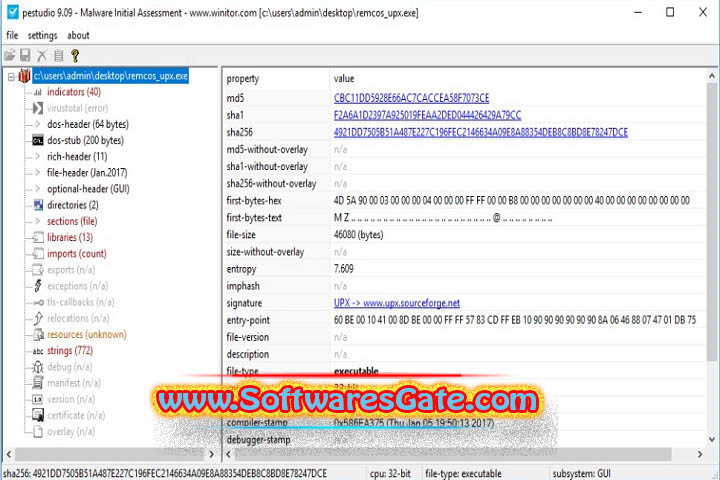720x480 pixels.
Task: Click the value column header
Action: click(518, 79)
